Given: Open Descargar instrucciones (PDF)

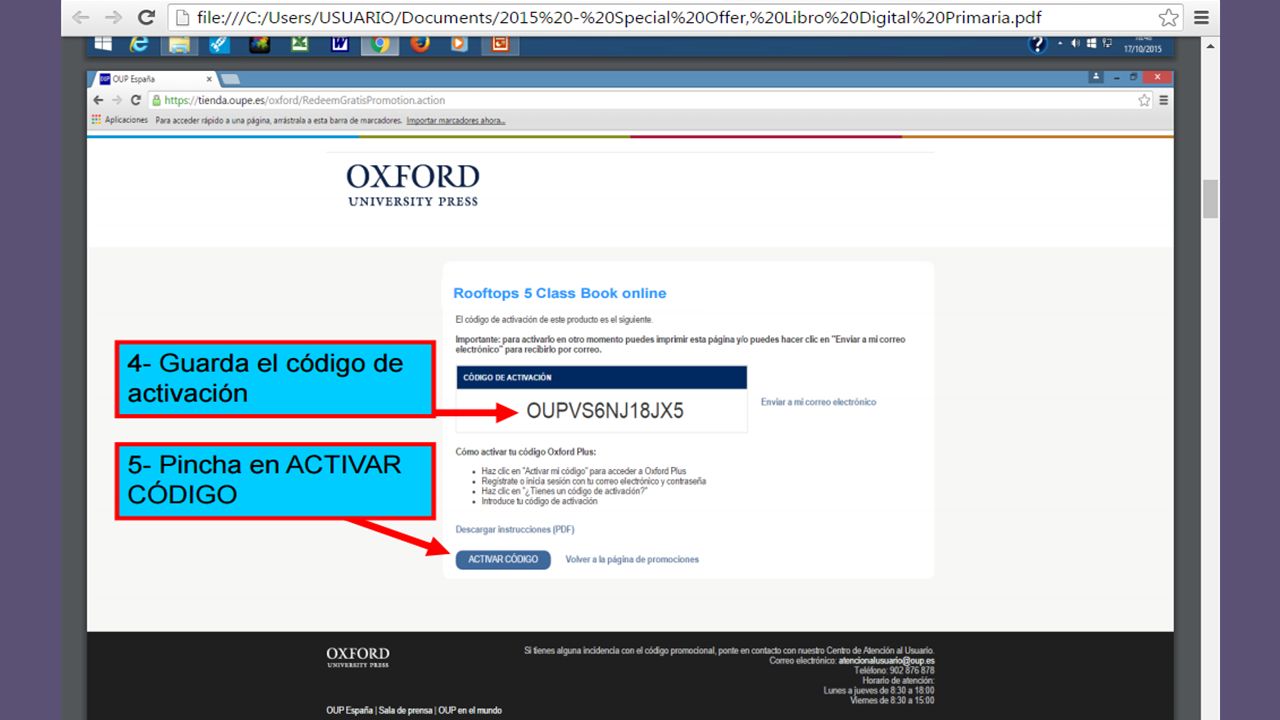Looking at the screenshot, I should (515, 529).
